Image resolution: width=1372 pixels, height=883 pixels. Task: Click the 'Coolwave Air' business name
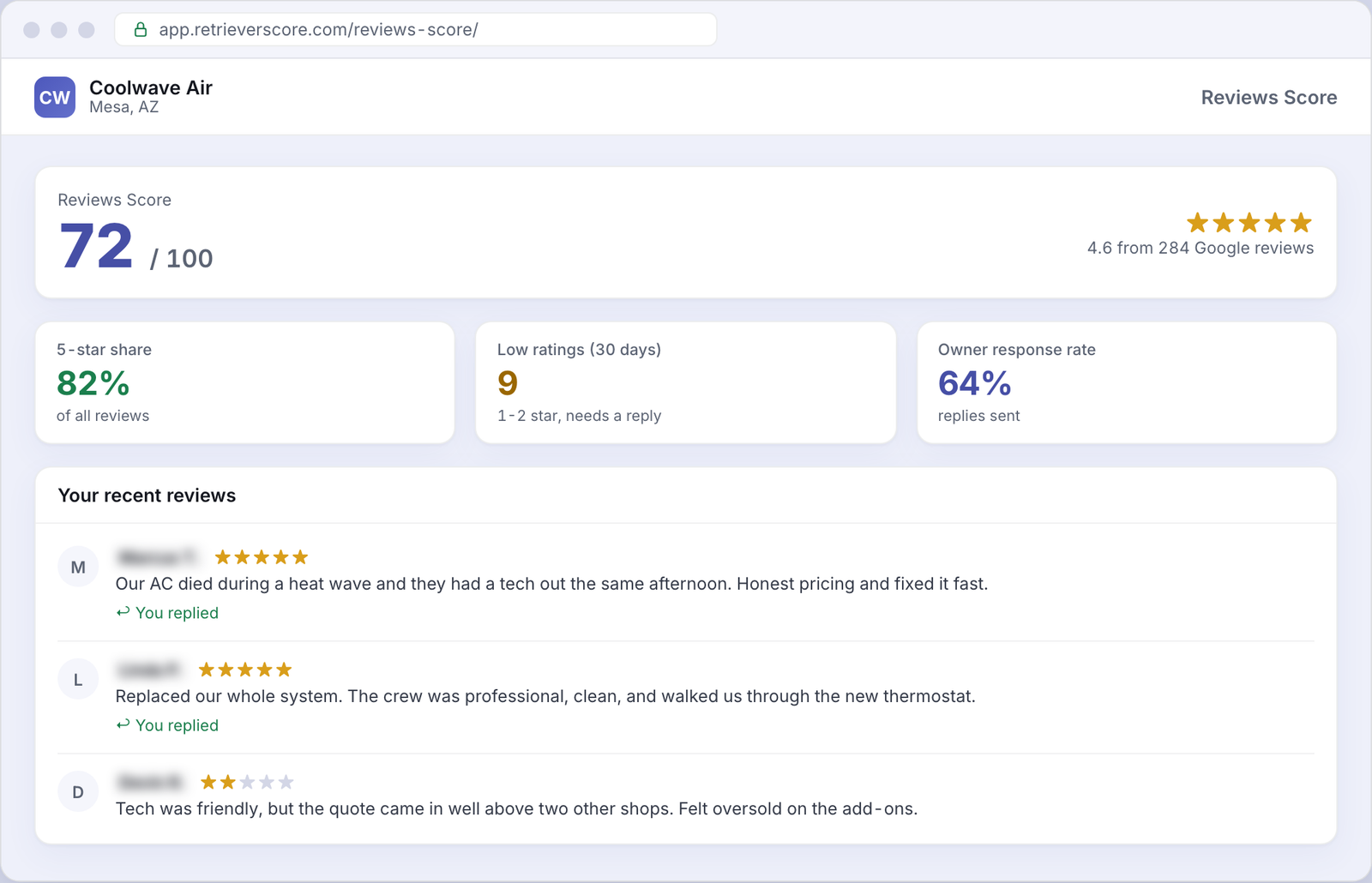[x=151, y=87]
